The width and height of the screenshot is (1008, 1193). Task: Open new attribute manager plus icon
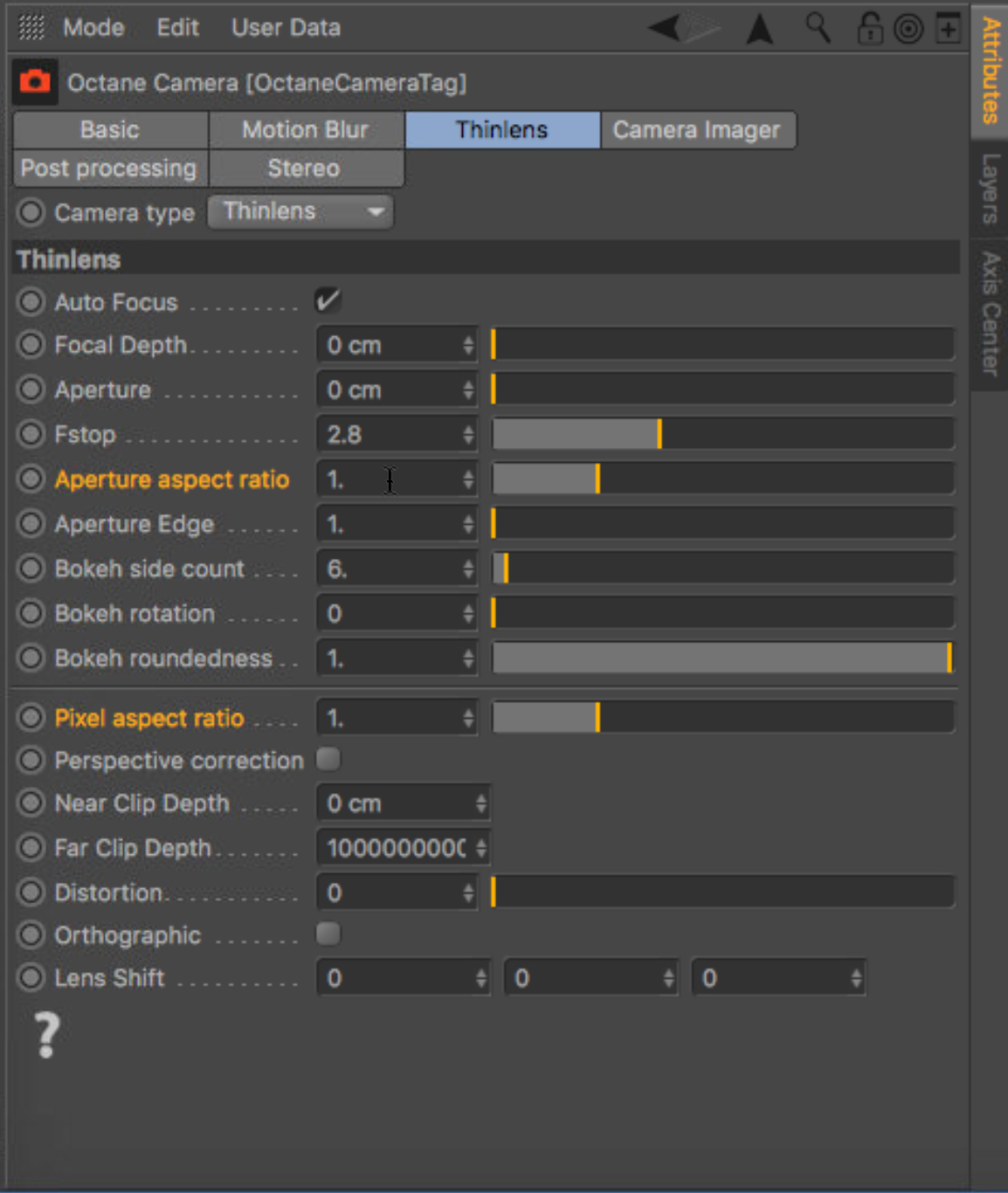coord(948,29)
